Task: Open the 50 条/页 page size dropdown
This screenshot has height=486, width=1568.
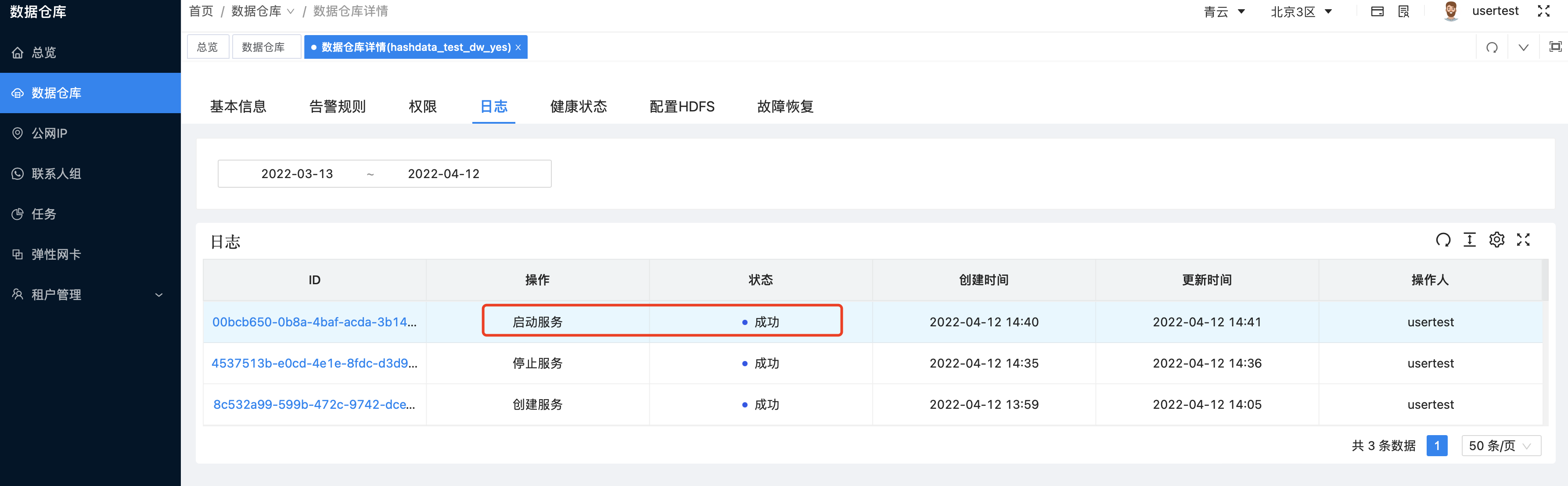Action: pos(1501,445)
